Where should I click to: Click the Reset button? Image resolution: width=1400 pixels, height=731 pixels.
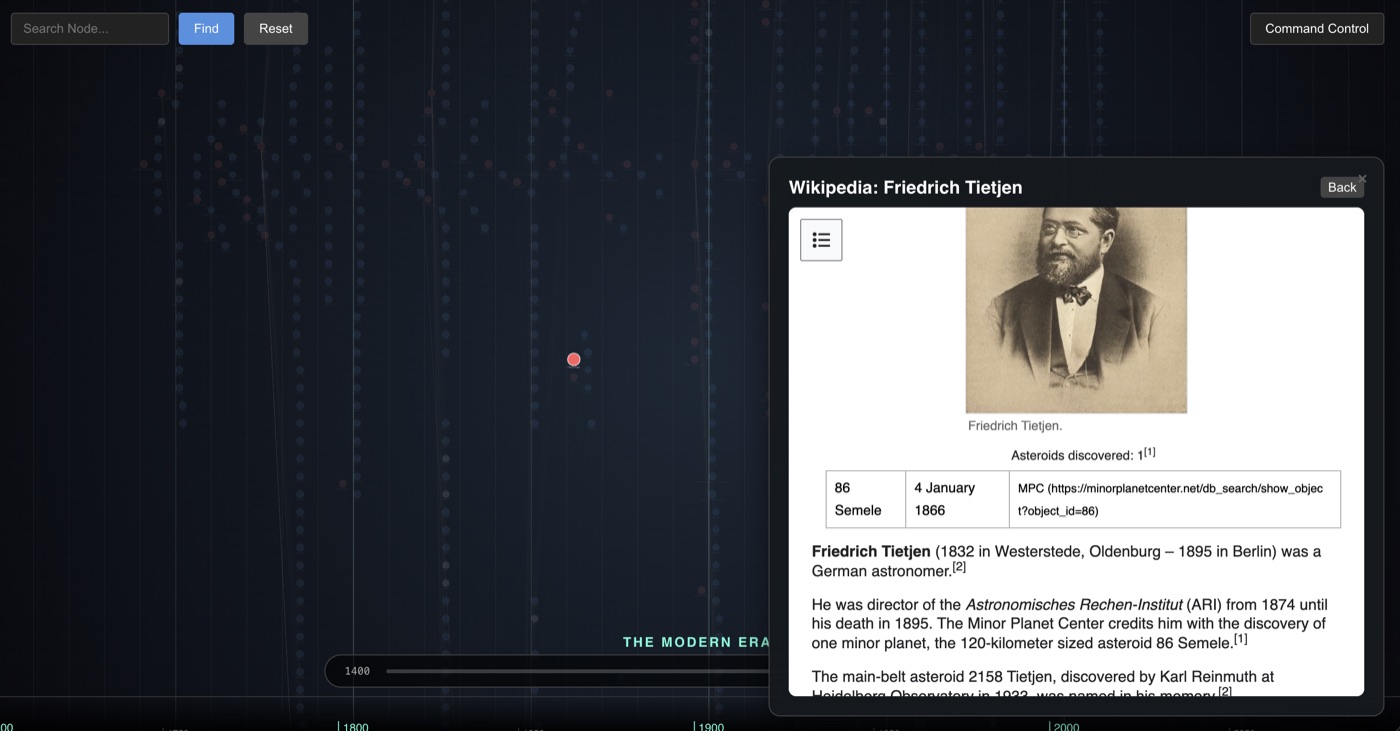(x=276, y=29)
